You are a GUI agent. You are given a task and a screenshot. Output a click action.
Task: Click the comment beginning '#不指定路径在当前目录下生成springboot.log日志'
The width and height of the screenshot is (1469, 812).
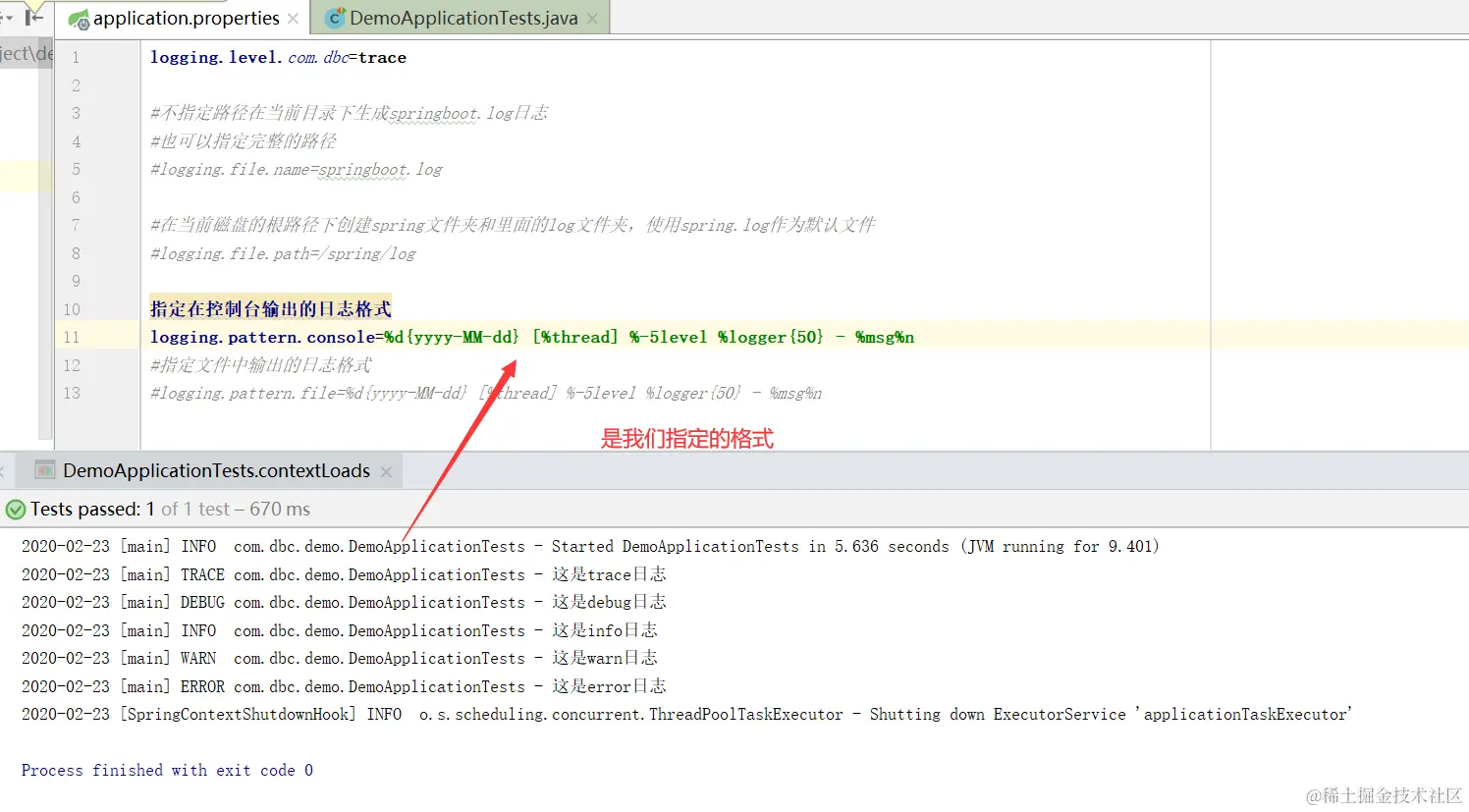pyautogui.click(x=349, y=113)
